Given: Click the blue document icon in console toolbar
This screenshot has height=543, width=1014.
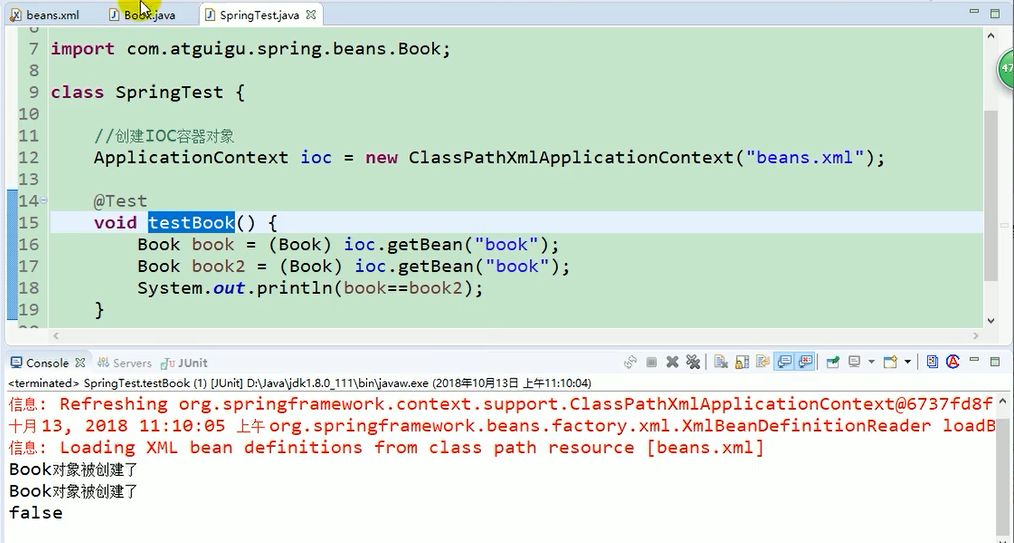Looking at the screenshot, I should point(932,362).
